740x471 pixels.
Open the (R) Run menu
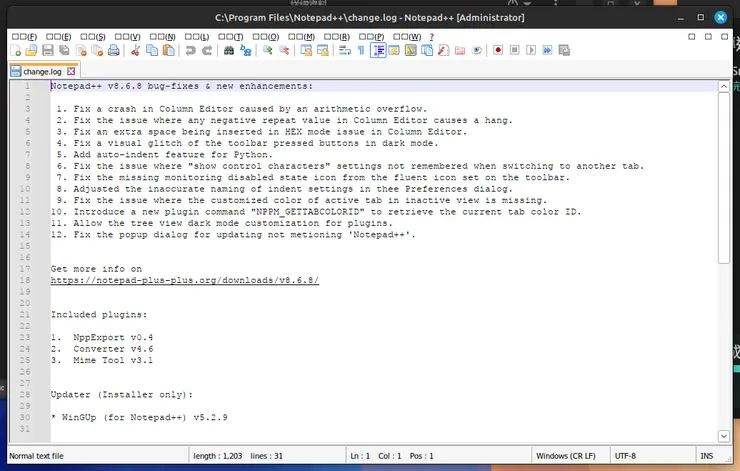click(x=337, y=37)
